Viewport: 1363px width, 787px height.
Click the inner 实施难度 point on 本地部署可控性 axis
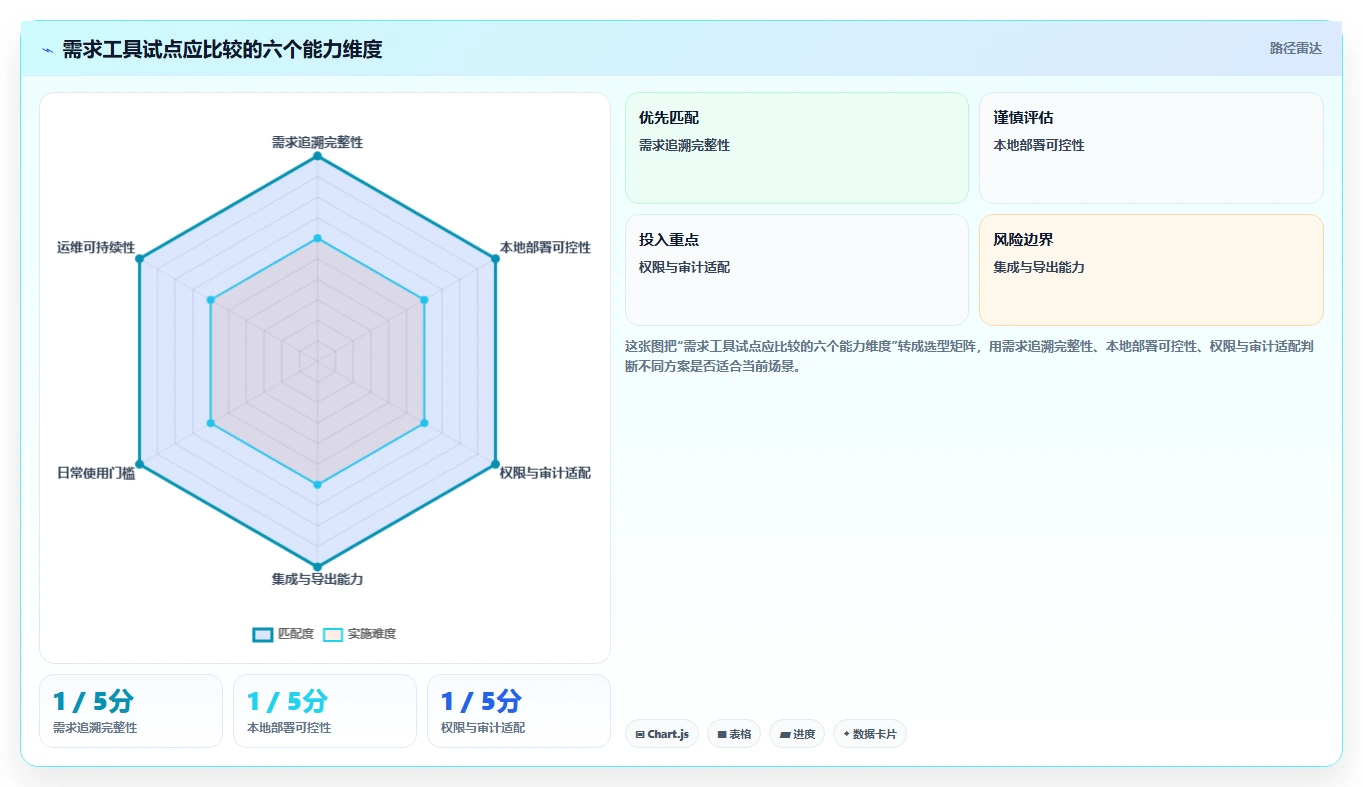pos(424,299)
